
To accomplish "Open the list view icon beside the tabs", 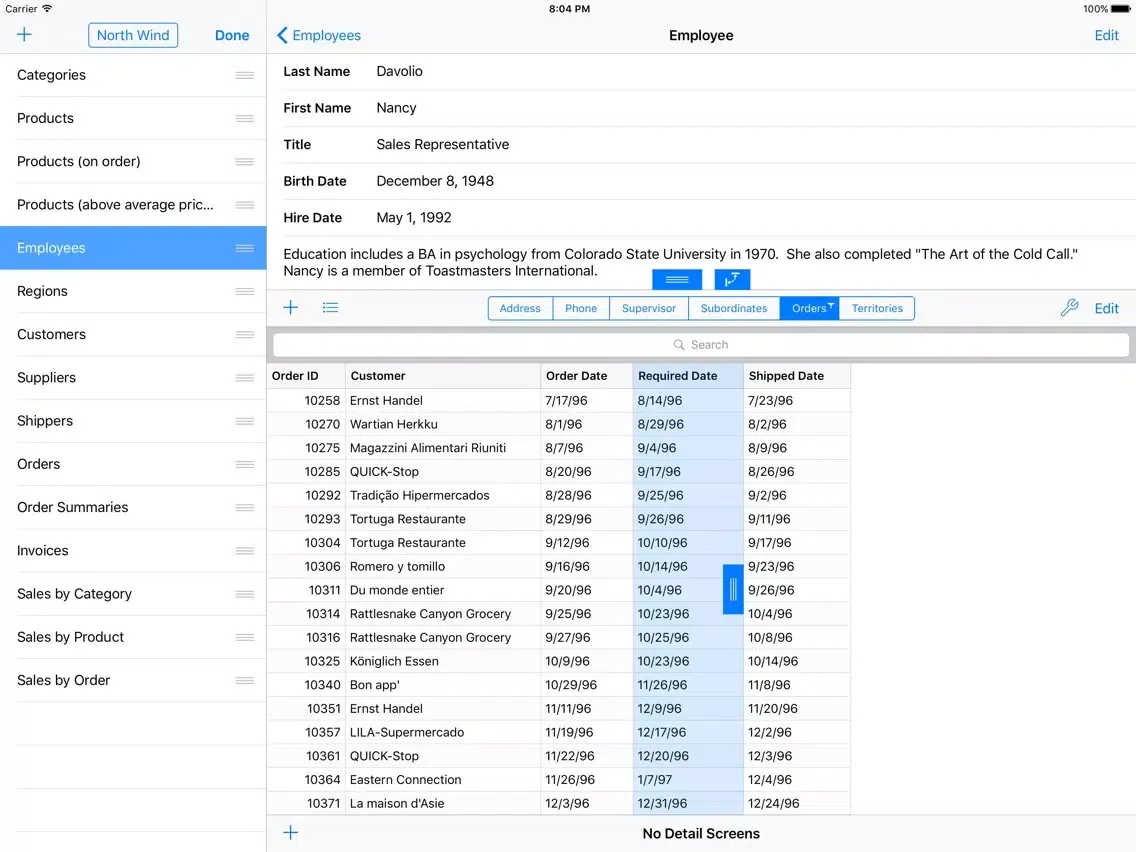I will pos(330,308).
